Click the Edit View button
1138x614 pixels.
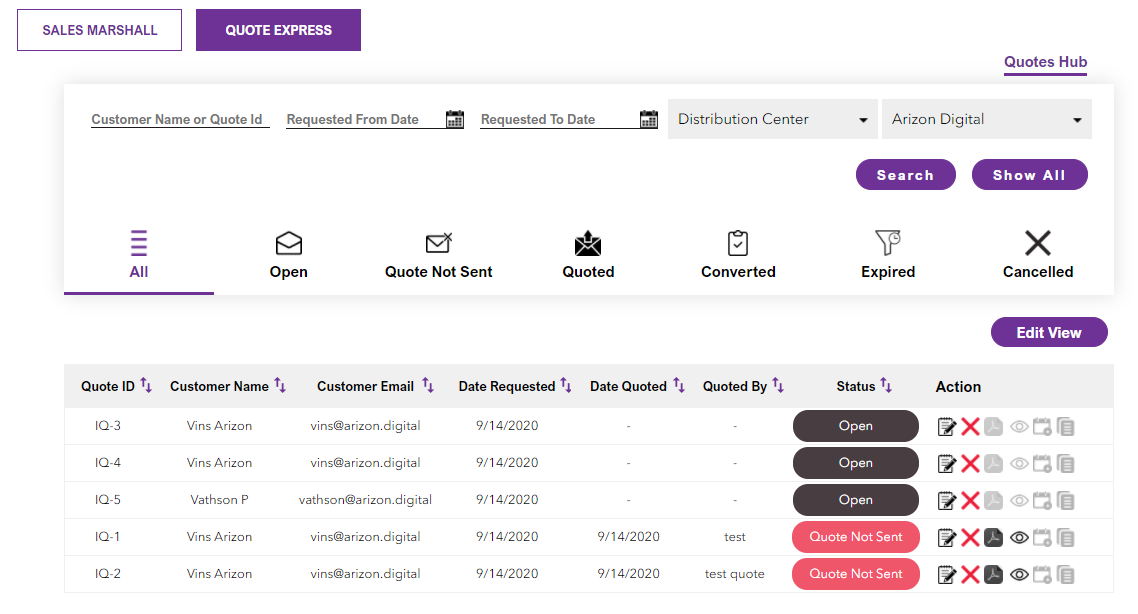click(x=1048, y=333)
